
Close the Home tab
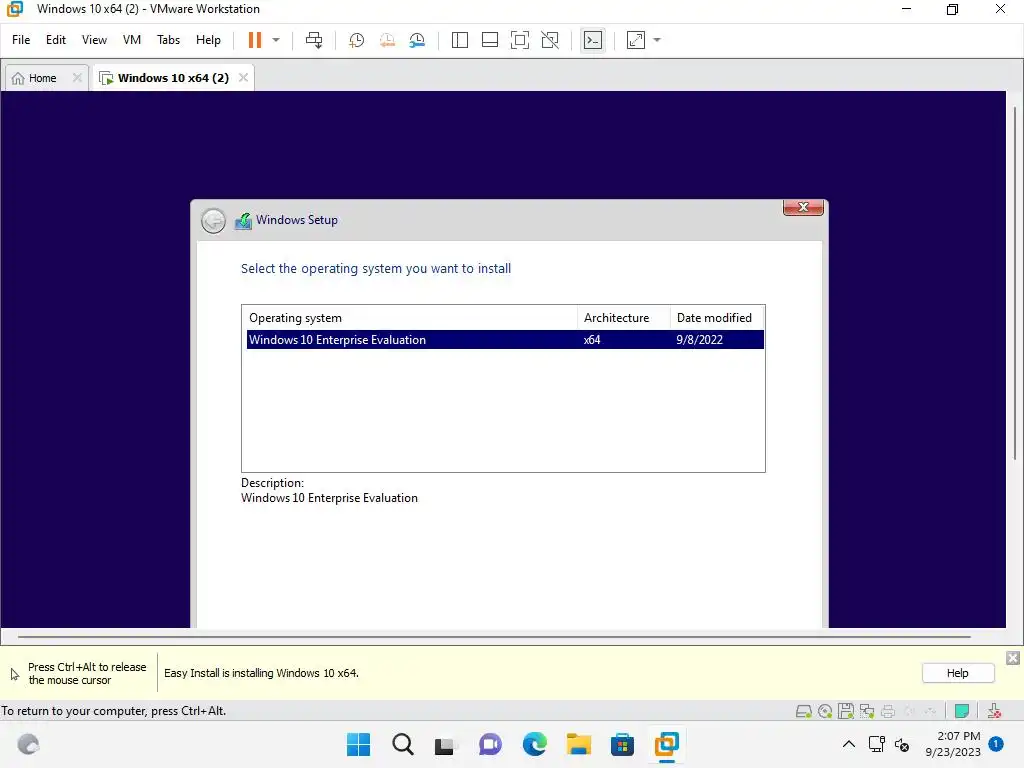point(77,78)
